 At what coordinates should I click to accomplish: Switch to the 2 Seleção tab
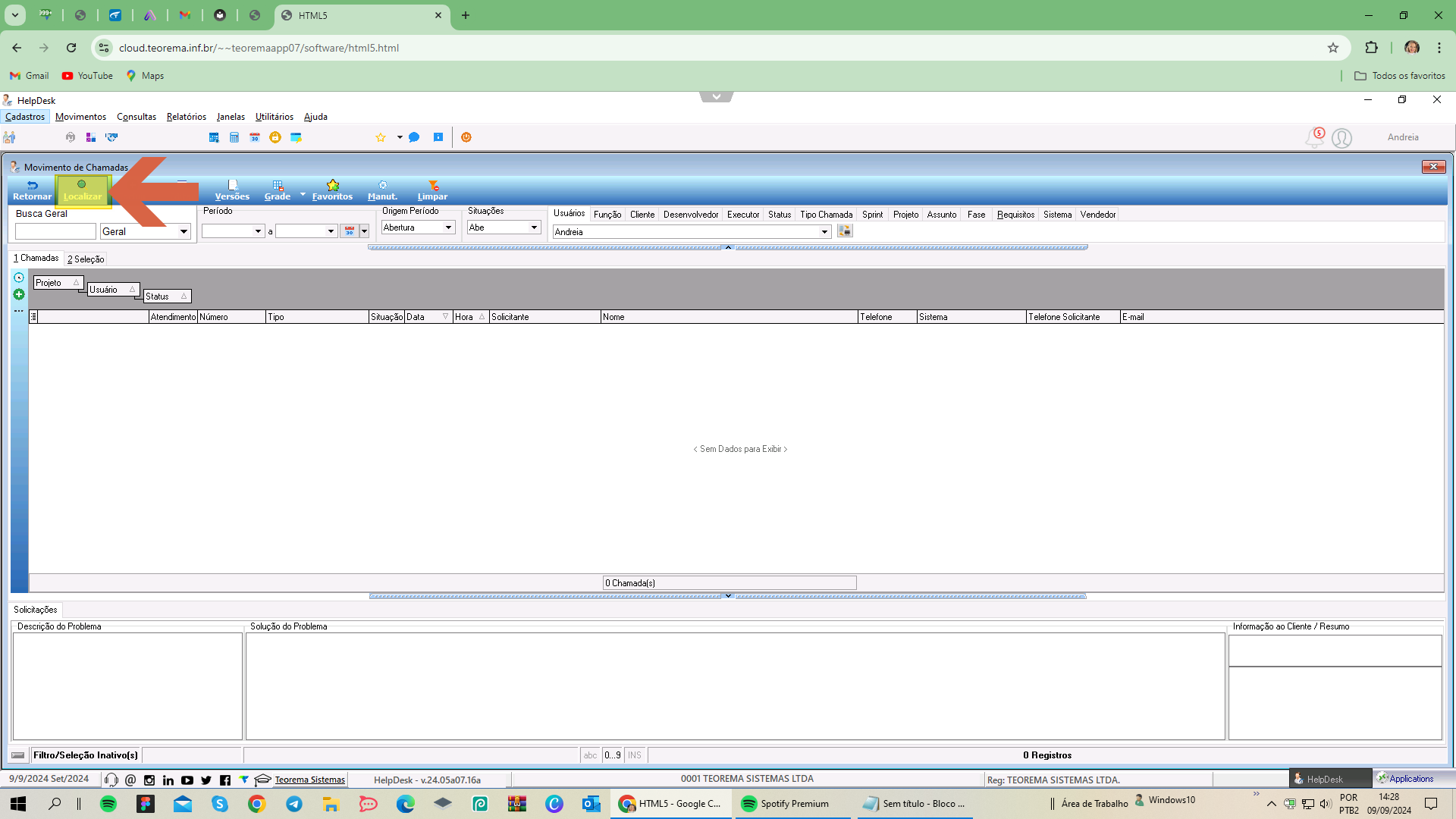tap(86, 259)
